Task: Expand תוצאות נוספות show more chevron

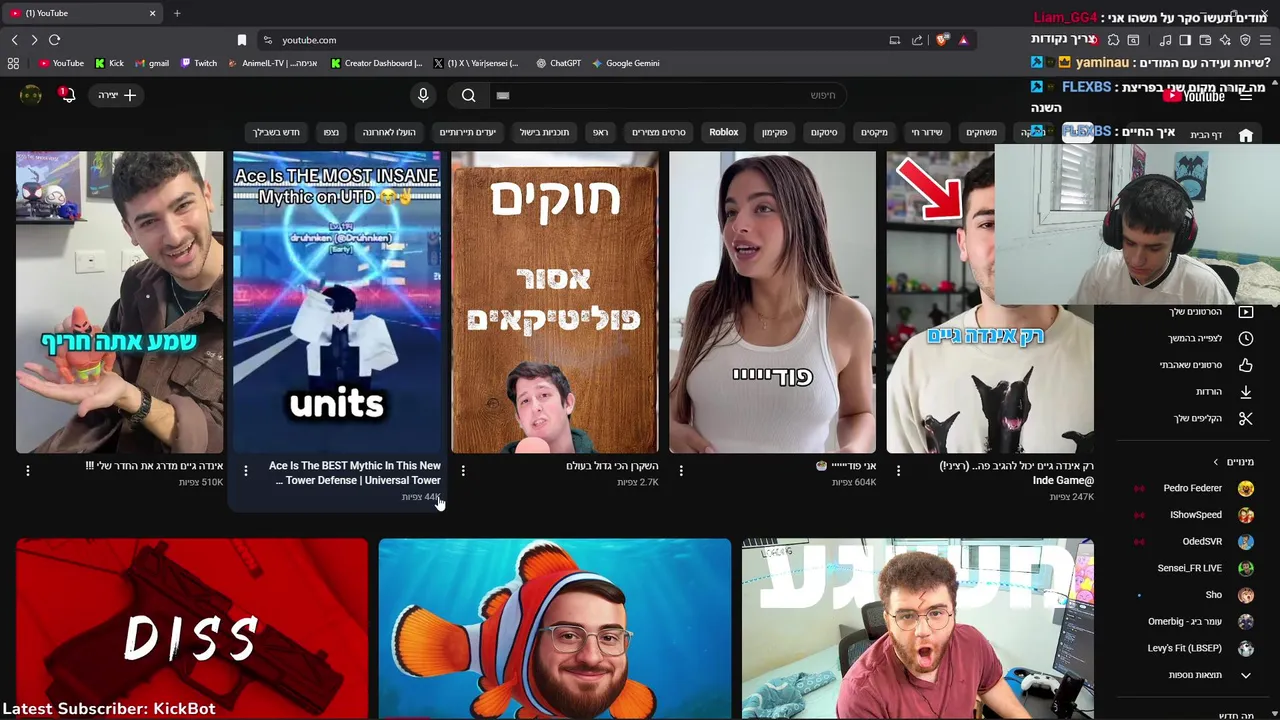Action: [1246, 675]
